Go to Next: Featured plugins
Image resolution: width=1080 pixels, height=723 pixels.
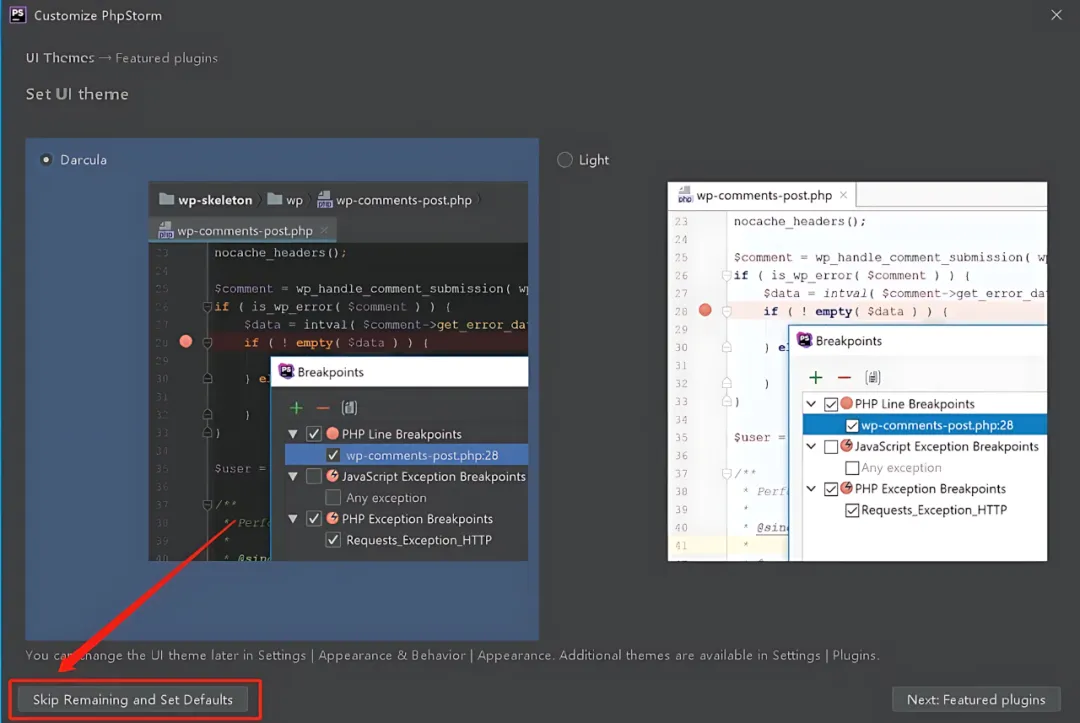[976, 700]
